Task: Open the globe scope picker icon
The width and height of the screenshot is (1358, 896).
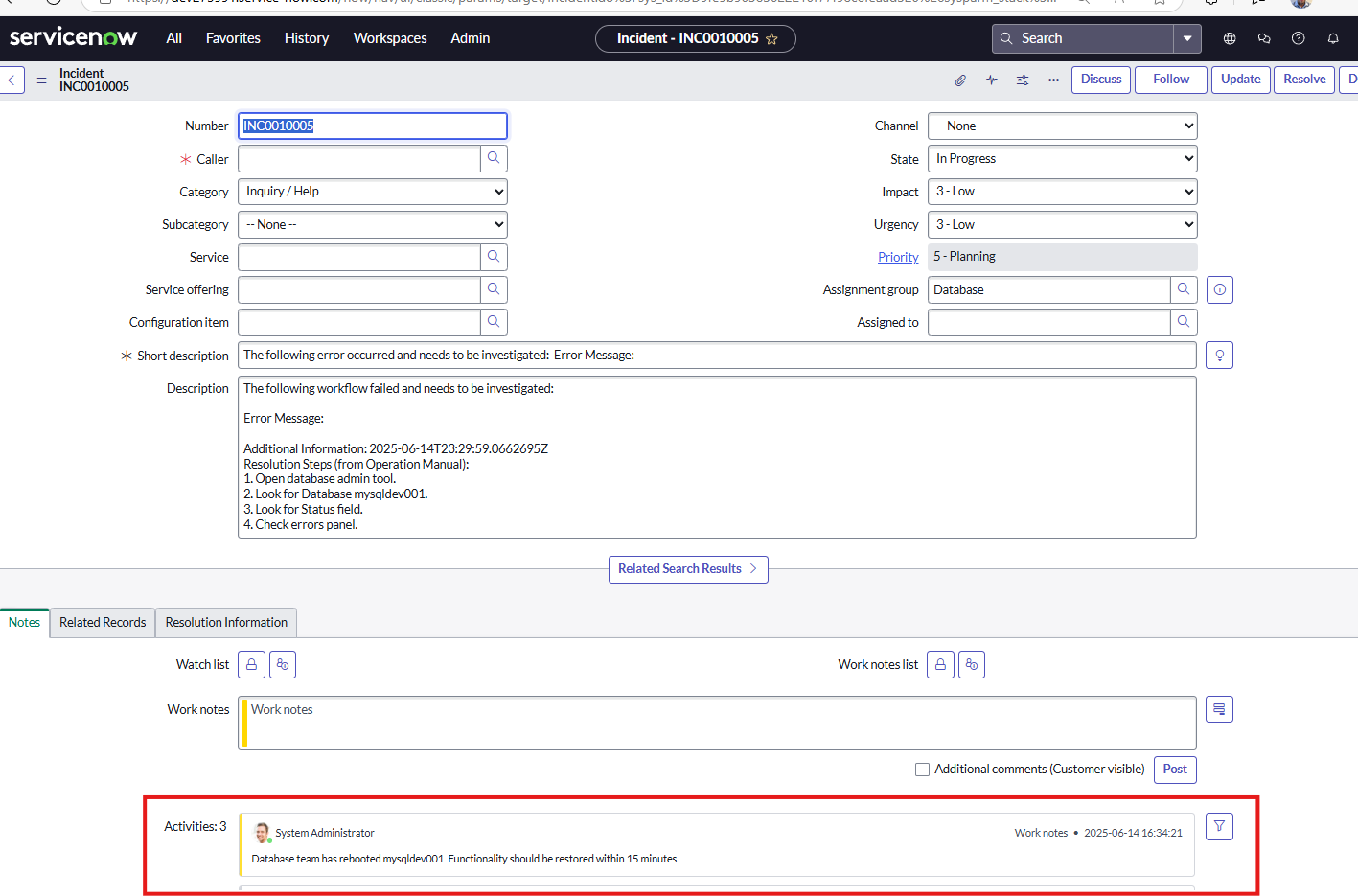Action: (1230, 38)
